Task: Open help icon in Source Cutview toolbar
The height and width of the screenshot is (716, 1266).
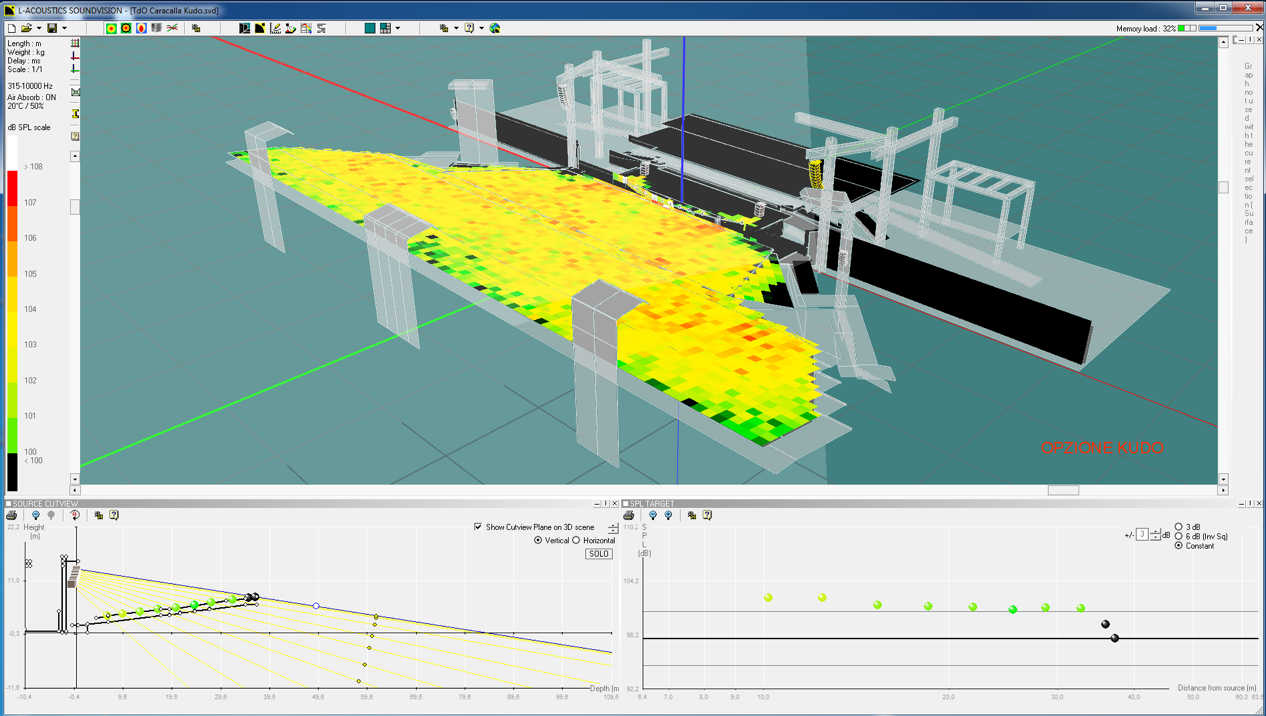Action: 114,515
